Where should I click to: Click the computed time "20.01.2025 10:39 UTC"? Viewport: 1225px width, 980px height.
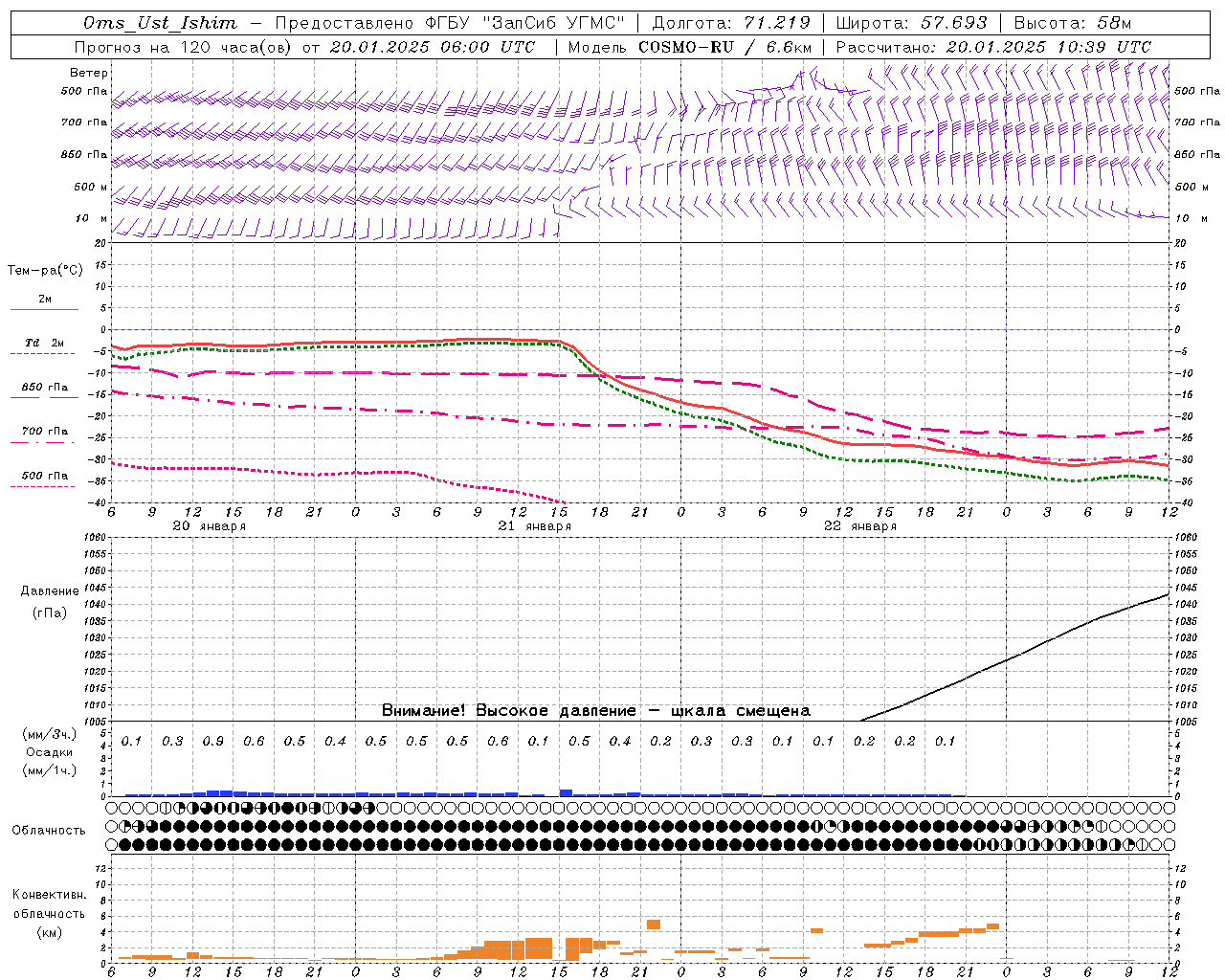[x=1048, y=47]
